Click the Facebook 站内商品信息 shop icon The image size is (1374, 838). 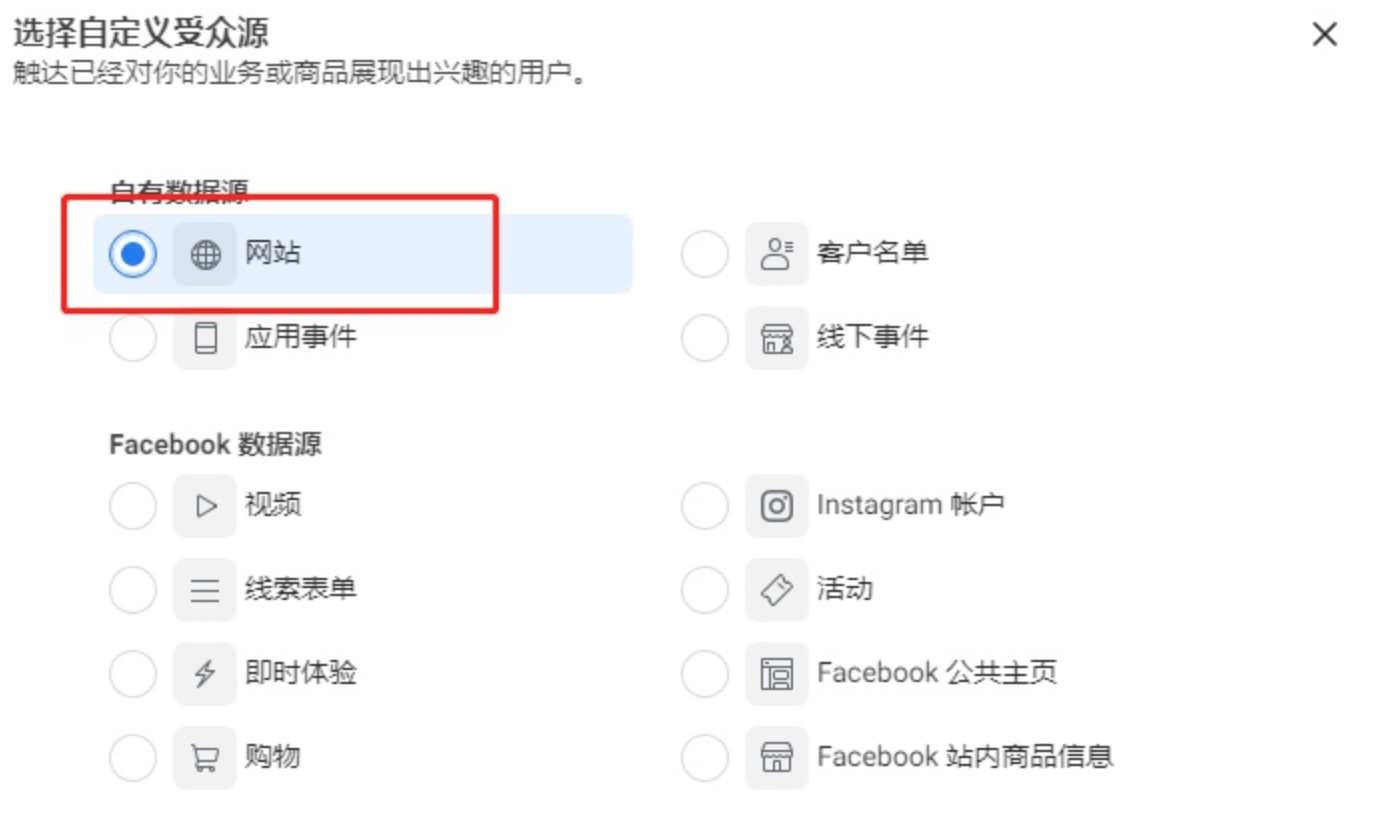776,757
